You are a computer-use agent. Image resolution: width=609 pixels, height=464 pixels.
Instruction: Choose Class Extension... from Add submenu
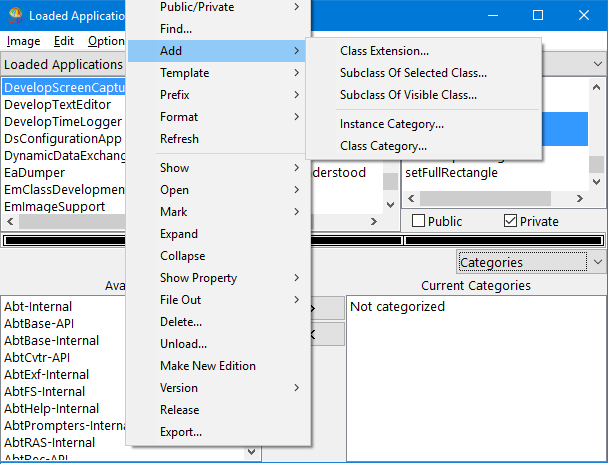[x=384, y=51]
